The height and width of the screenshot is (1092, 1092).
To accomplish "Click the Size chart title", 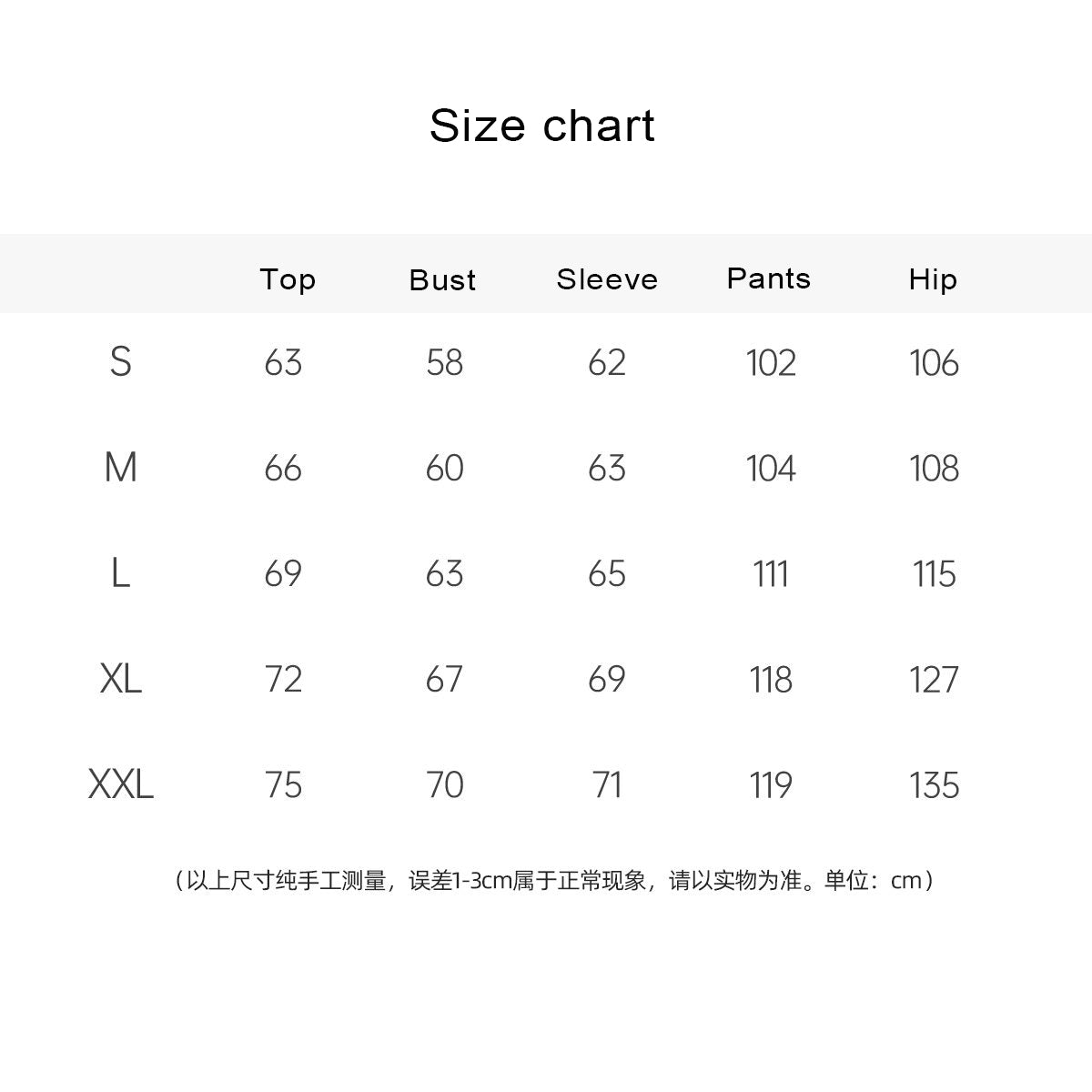I will tap(542, 126).
